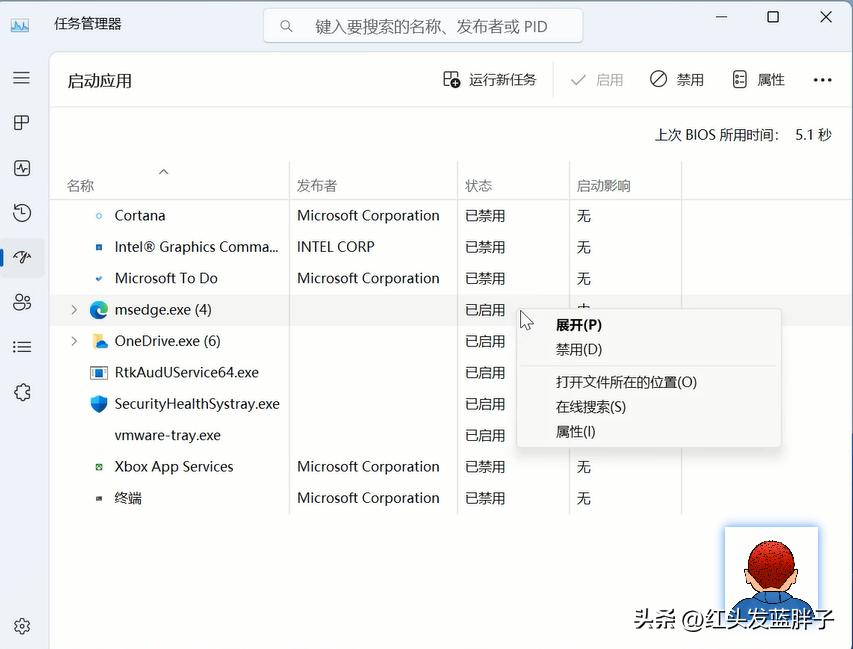This screenshot has height=649, width=853.
Task: Open the Services panel in the sidebar
Action: (x=22, y=392)
